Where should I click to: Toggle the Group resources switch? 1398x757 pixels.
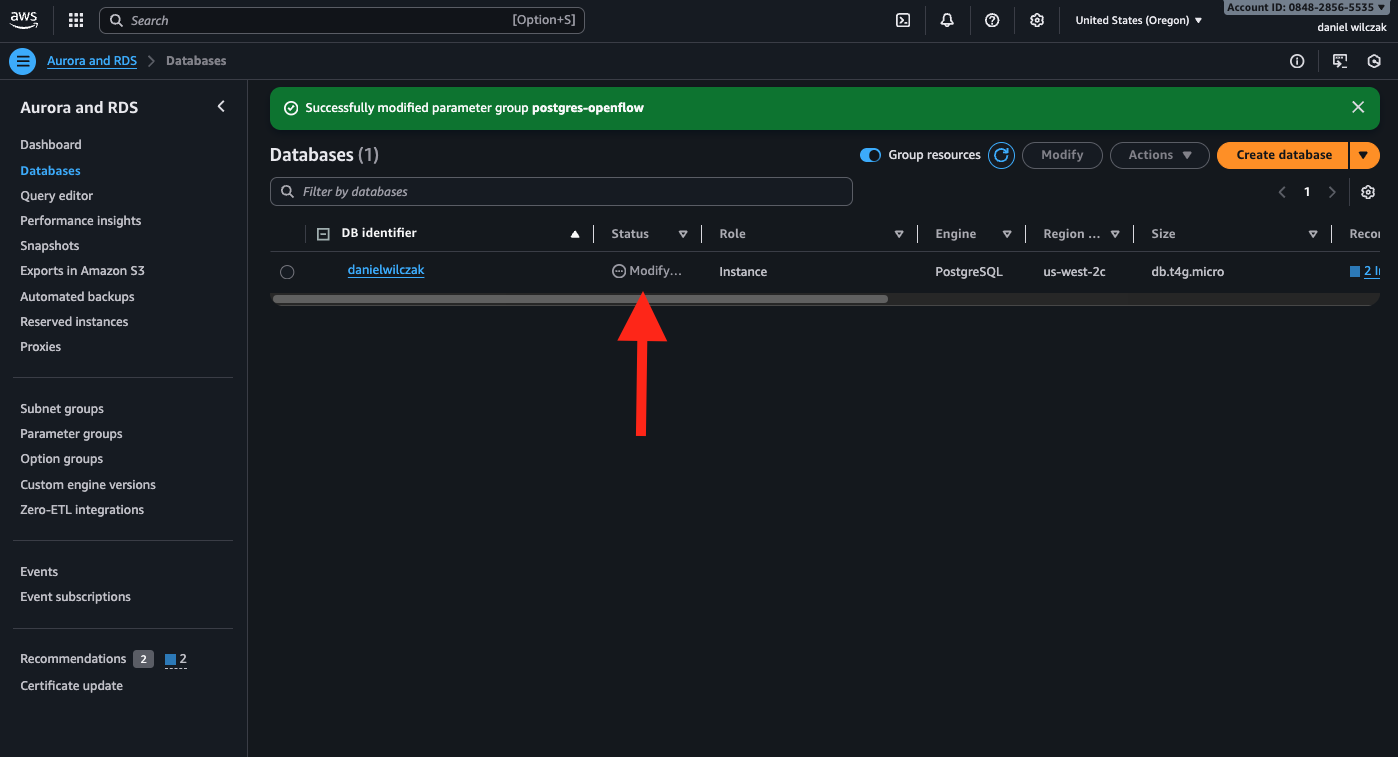[871, 155]
